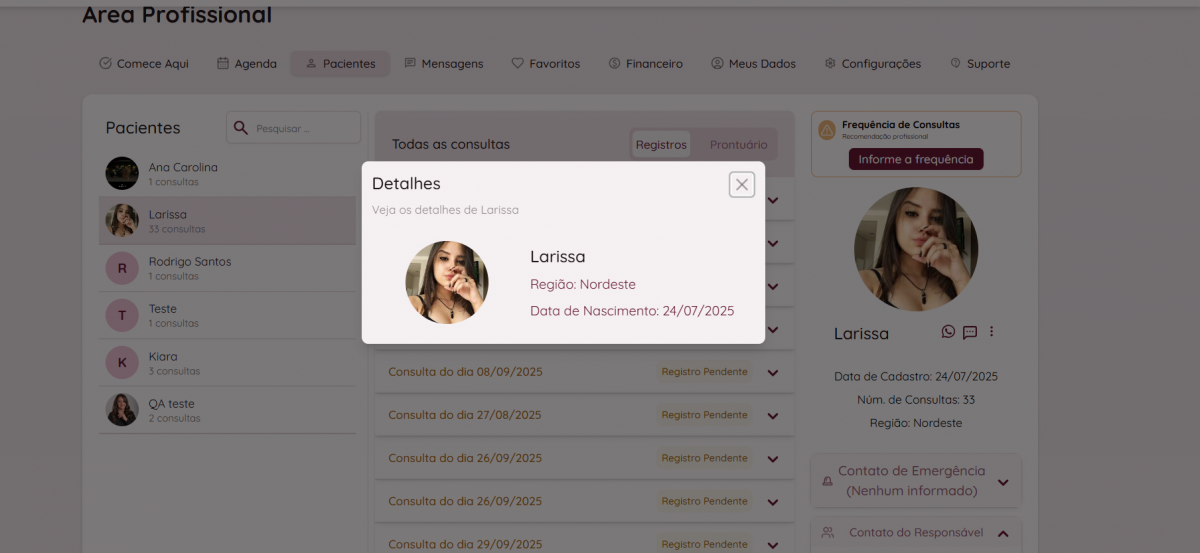Open the Agenda tab

247,64
